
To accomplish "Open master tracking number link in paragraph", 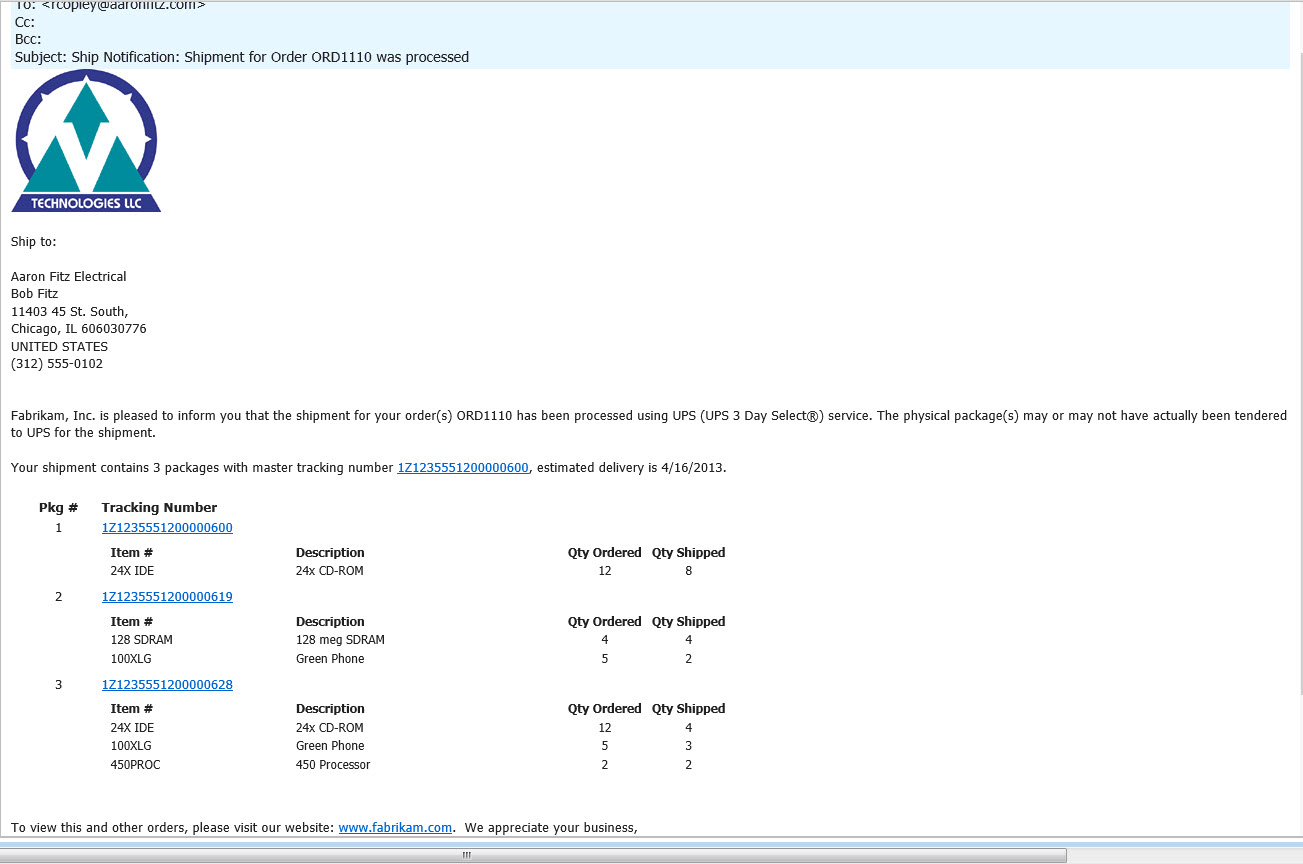I will coord(463,468).
